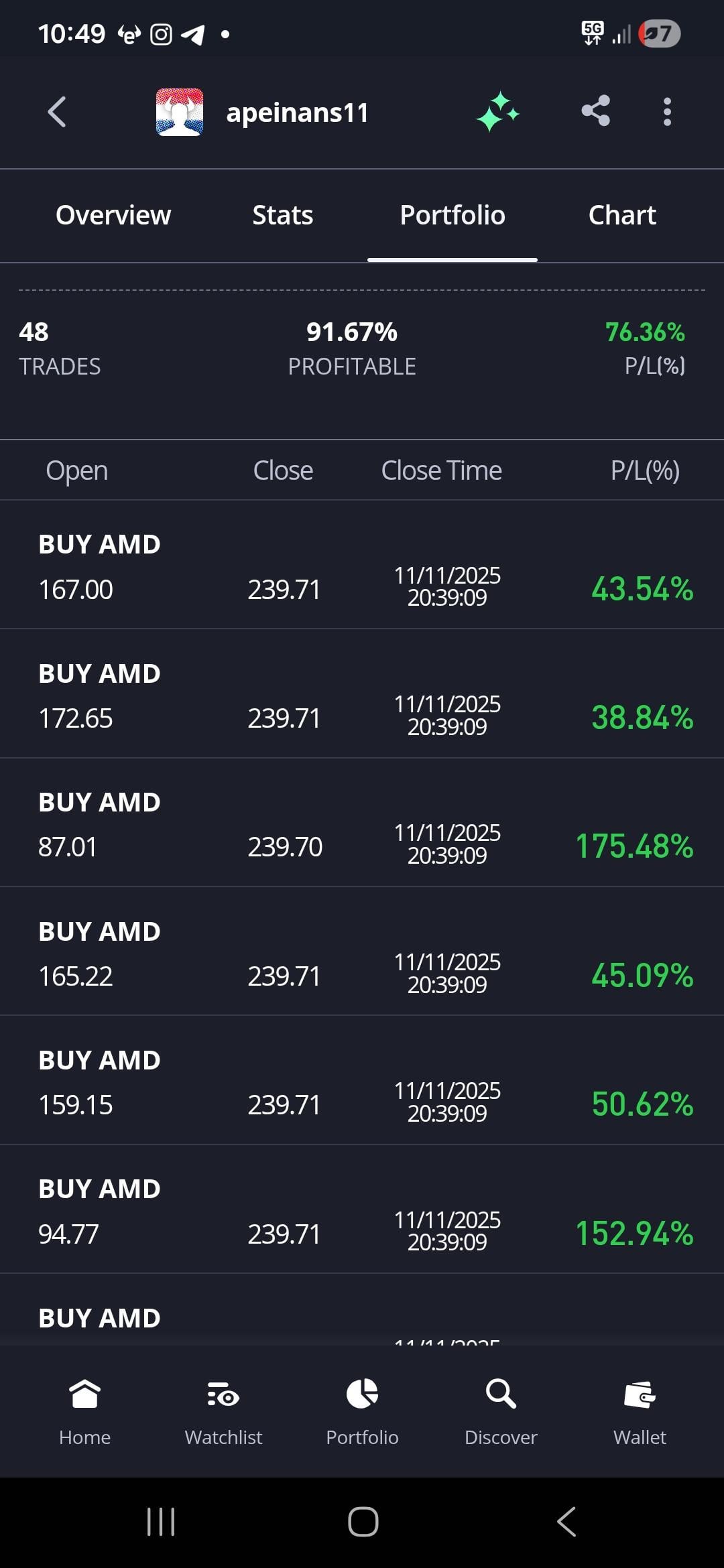Open the Chart tab
The width and height of the screenshot is (724, 1568).
(621, 215)
